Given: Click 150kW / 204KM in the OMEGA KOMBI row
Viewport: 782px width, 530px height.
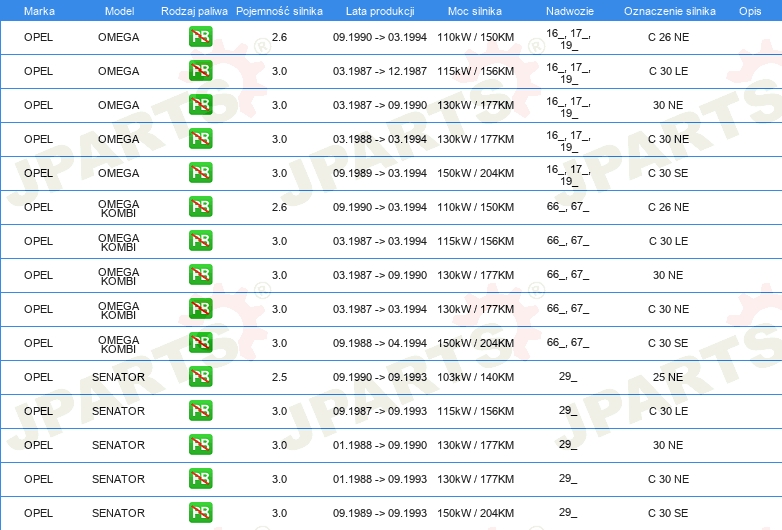Looking at the screenshot, I should tap(475, 343).
